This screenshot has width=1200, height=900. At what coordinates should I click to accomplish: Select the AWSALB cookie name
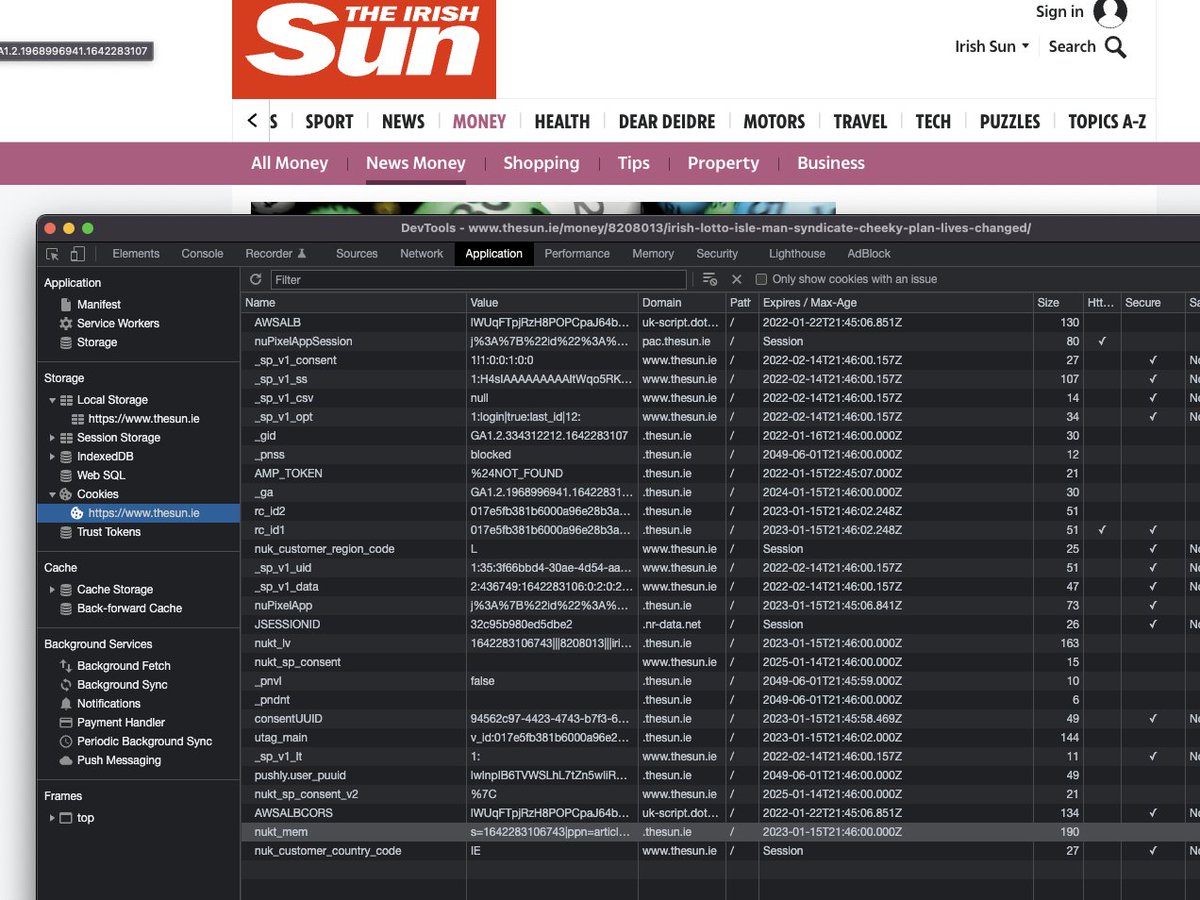279,322
